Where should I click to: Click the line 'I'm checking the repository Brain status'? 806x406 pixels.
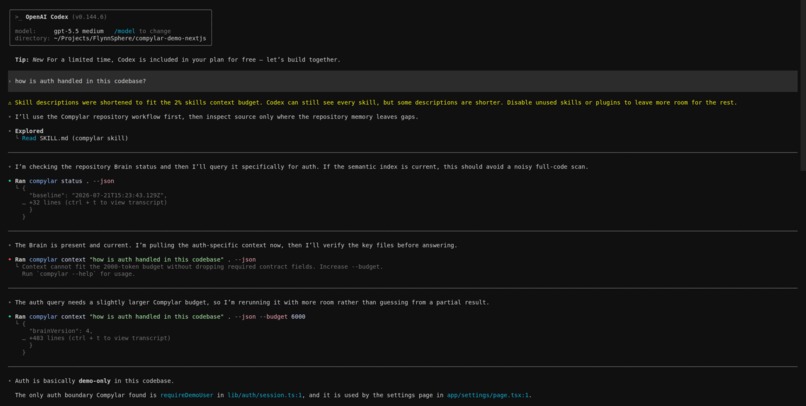[301, 167]
